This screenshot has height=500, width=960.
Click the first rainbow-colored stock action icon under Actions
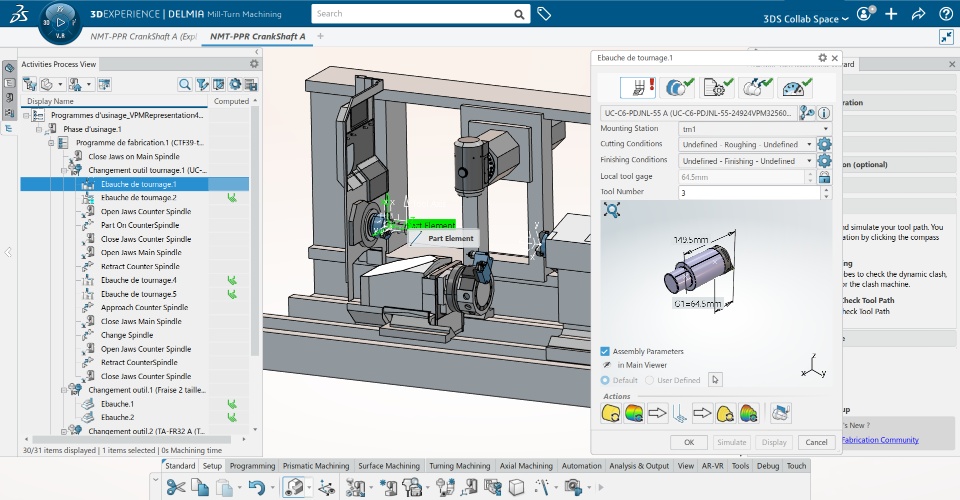(634, 413)
